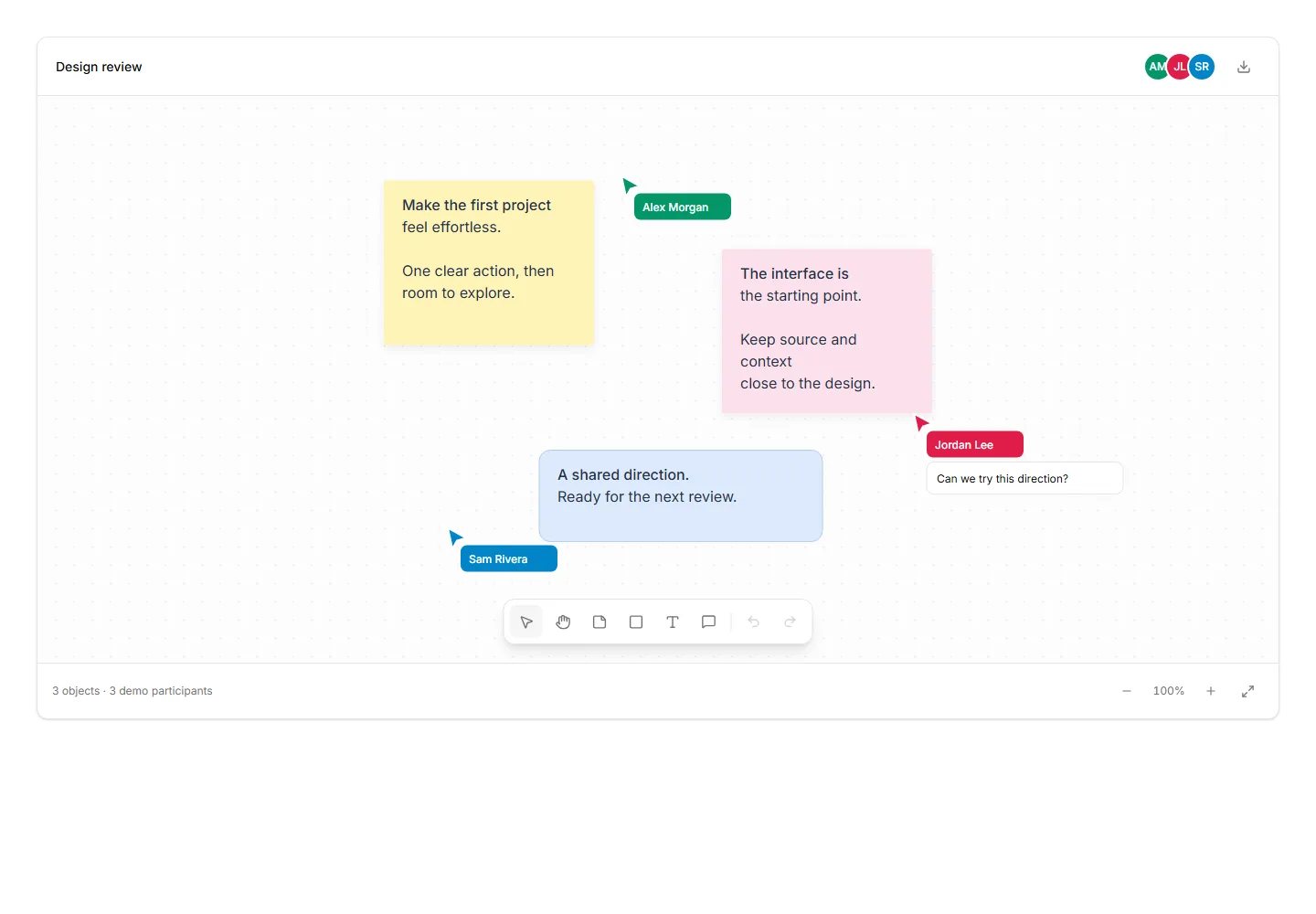Open fullscreen with the expand arrows
This screenshot has width=1316, height=914.
1247,691
